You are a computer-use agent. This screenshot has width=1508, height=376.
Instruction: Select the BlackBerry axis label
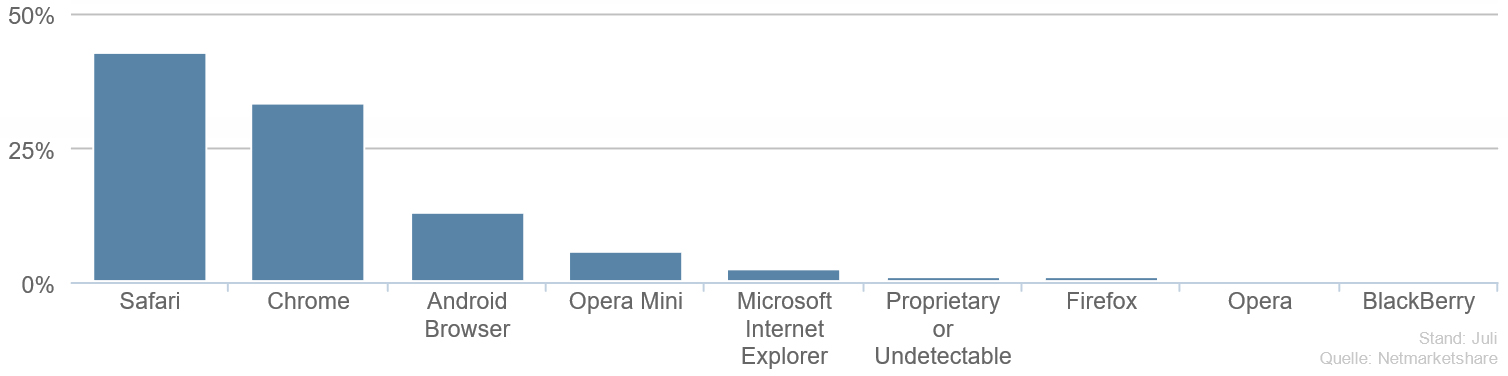pos(1418,301)
